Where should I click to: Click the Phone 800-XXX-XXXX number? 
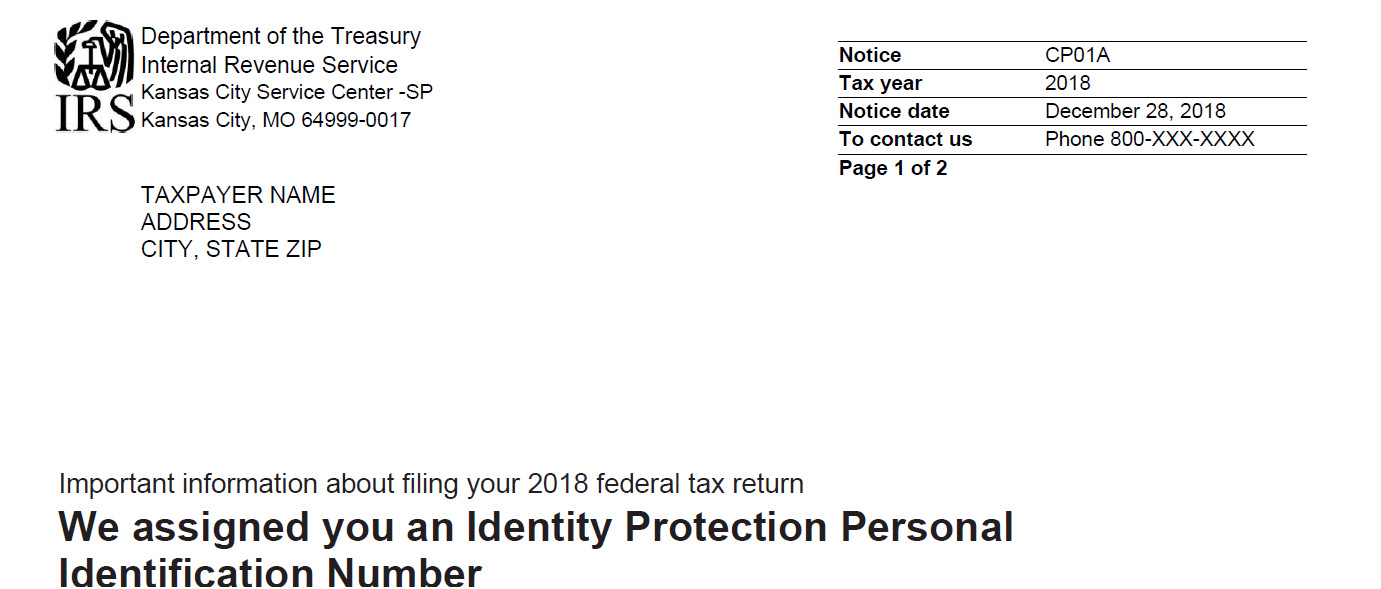[x=1150, y=139]
